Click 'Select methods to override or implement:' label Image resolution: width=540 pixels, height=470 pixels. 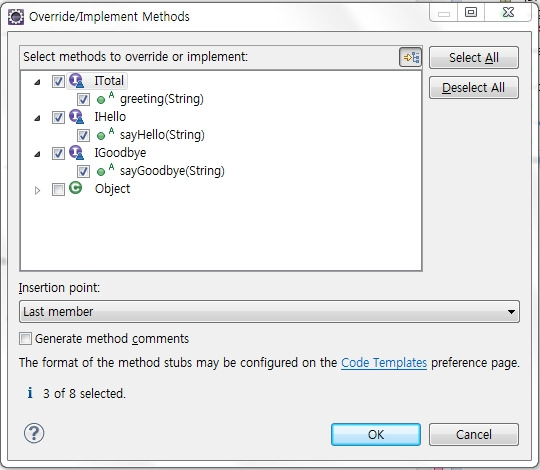click(135, 56)
